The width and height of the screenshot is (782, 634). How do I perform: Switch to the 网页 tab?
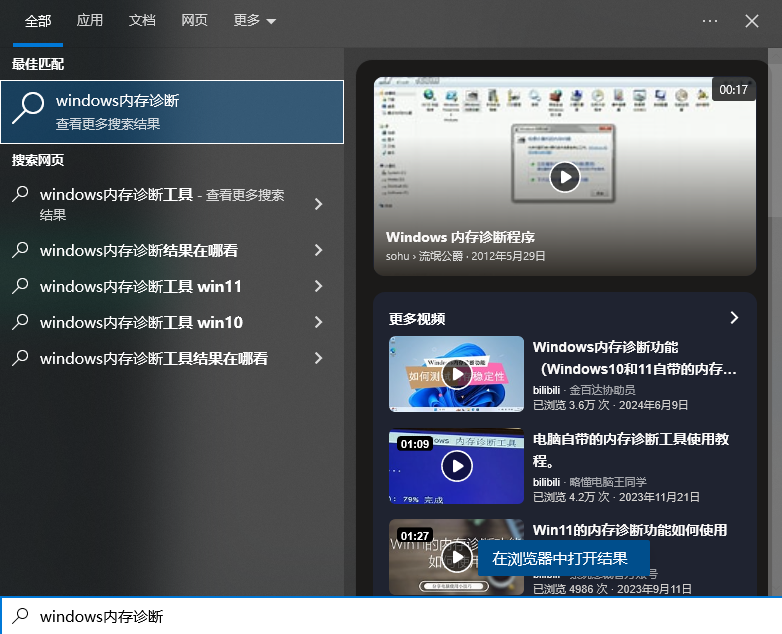tap(194, 20)
